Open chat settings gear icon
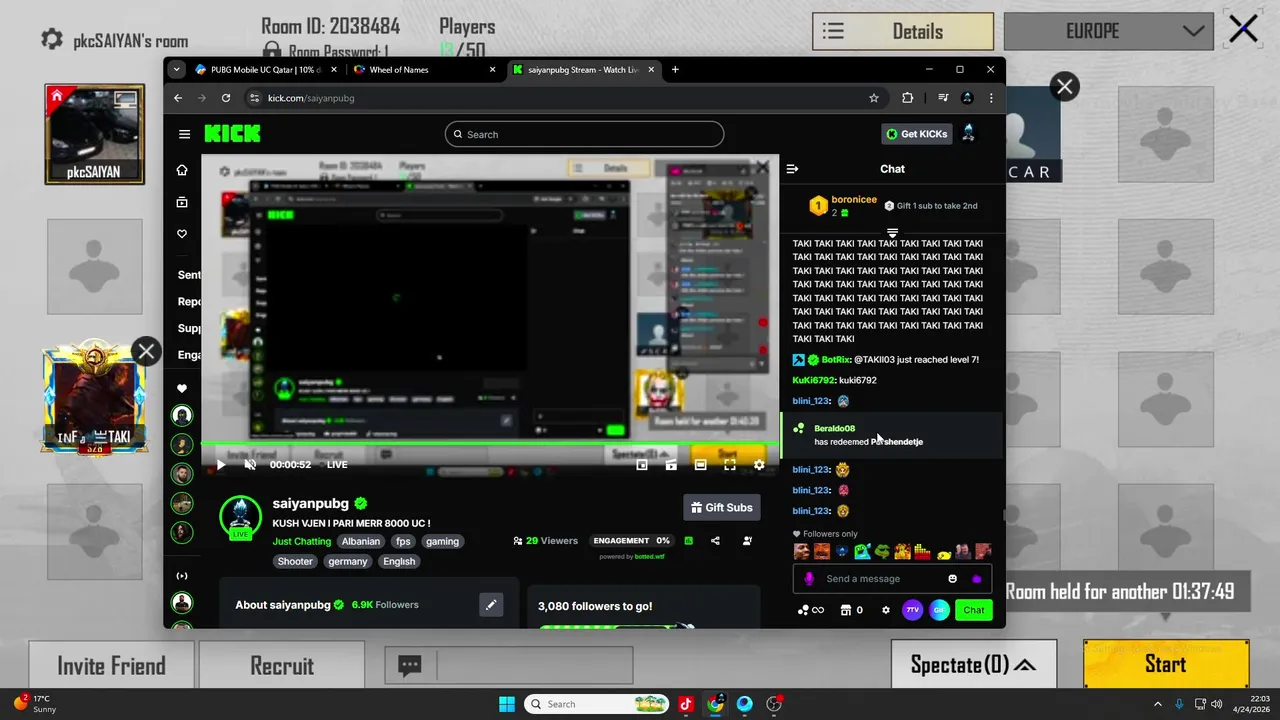The width and height of the screenshot is (1280, 720). pos(885,610)
